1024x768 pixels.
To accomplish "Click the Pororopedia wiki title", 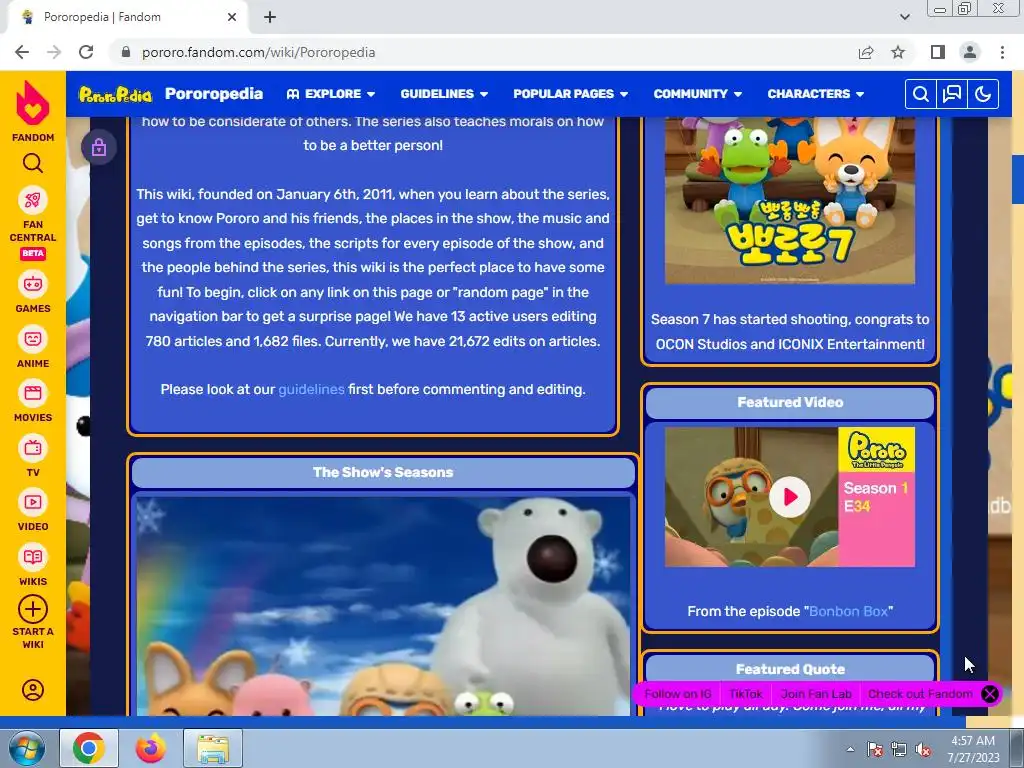I will pyautogui.click(x=214, y=93).
